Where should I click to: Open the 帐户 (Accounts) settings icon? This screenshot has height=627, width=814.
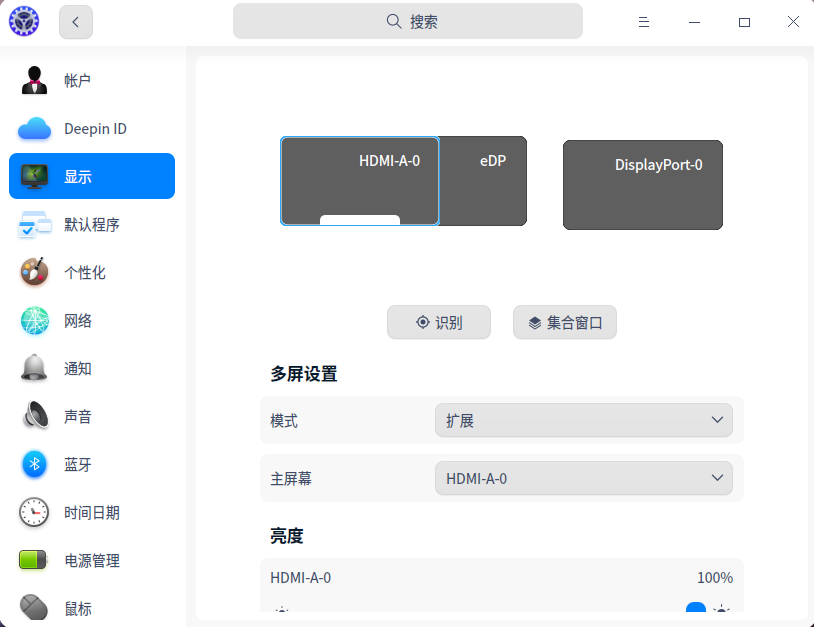pos(34,80)
